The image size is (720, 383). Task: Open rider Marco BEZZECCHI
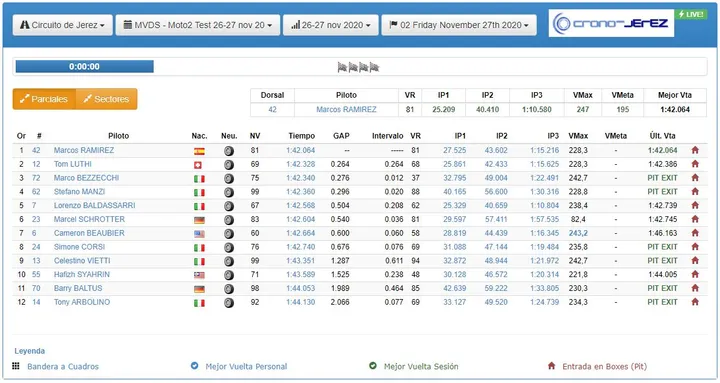click(86, 178)
